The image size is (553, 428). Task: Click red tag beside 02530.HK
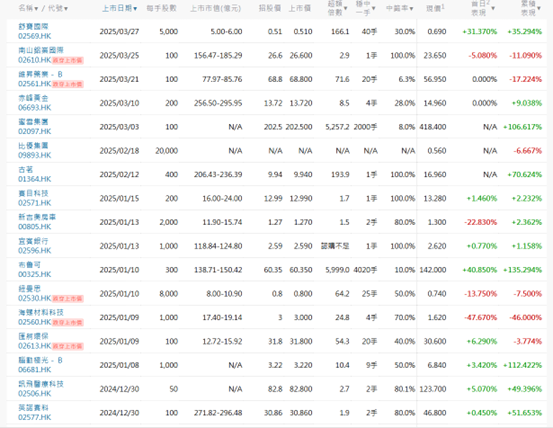68,299
